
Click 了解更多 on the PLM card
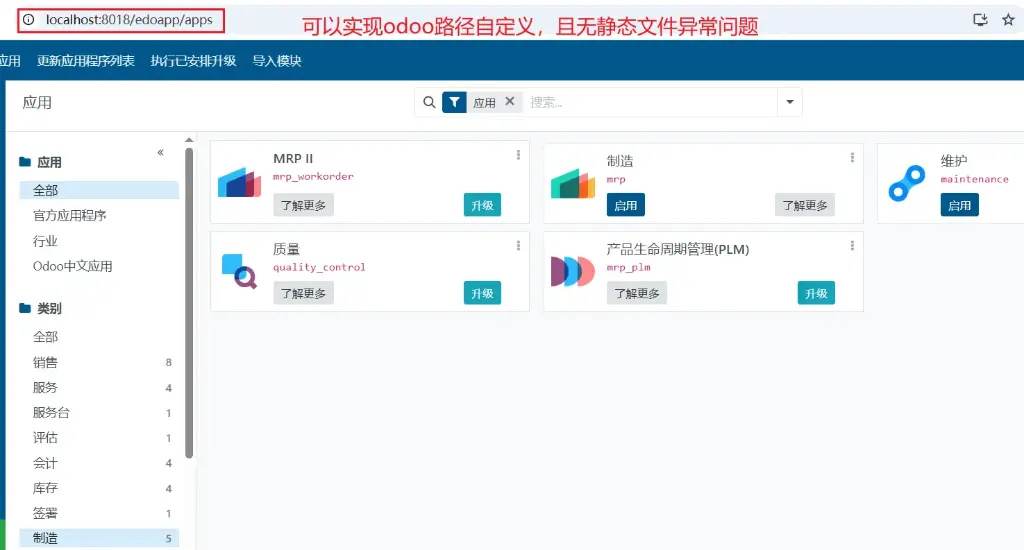pos(637,293)
